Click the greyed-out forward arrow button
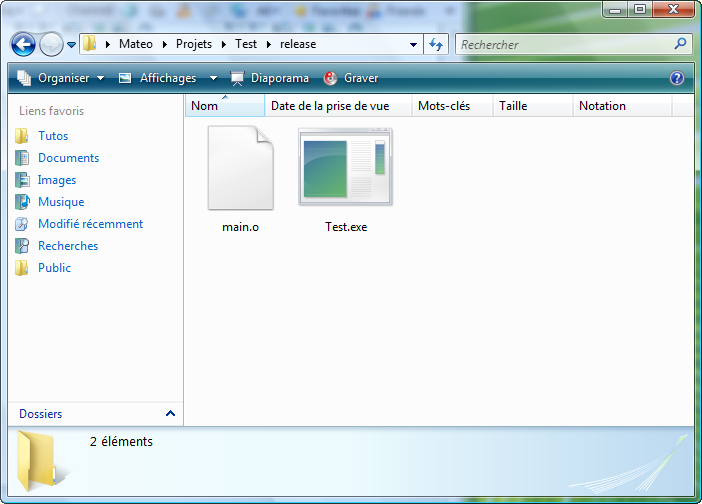Viewport: 702px width, 504px height. [51, 44]
